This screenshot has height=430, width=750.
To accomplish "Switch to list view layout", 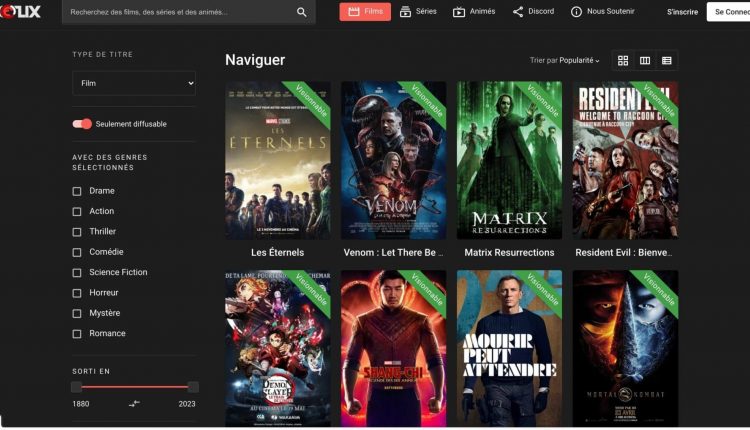I will pos(667,60).
